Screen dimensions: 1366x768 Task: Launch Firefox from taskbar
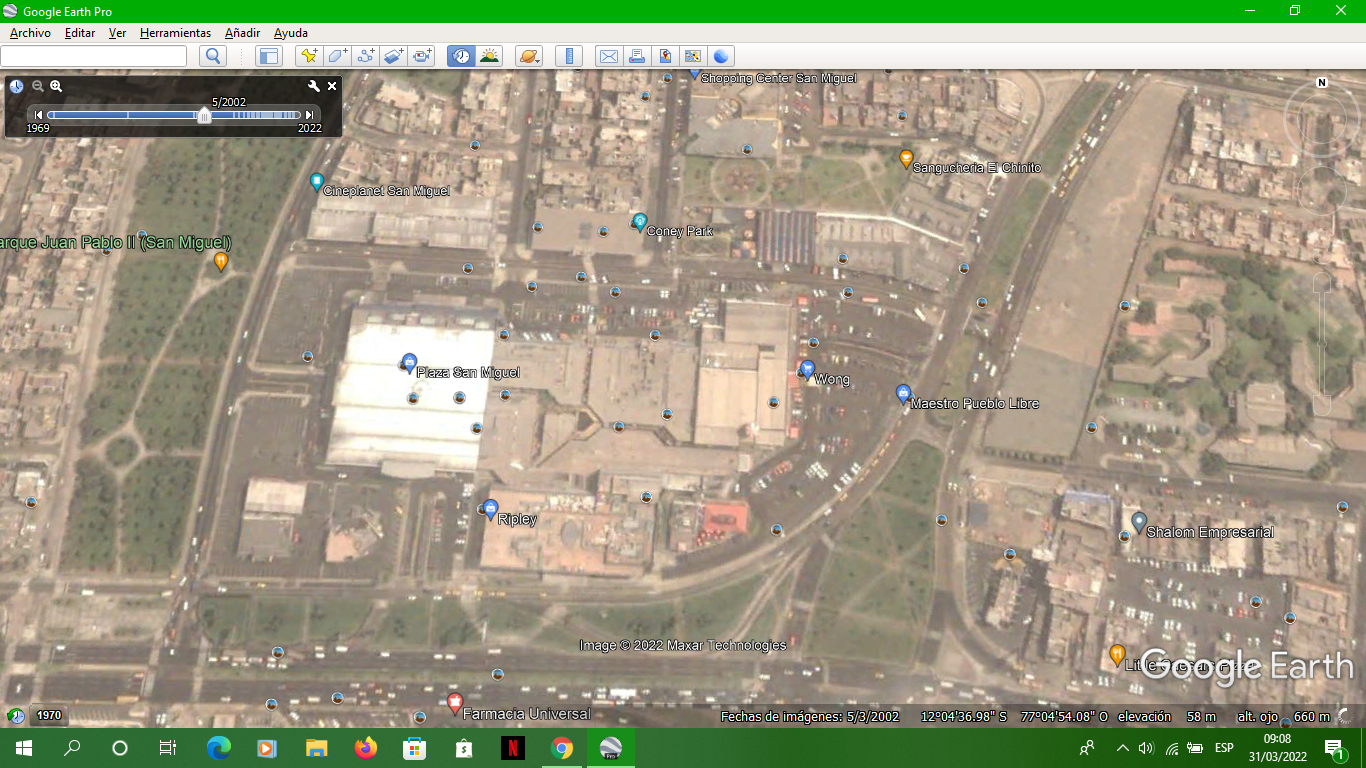tap(365, 748)
